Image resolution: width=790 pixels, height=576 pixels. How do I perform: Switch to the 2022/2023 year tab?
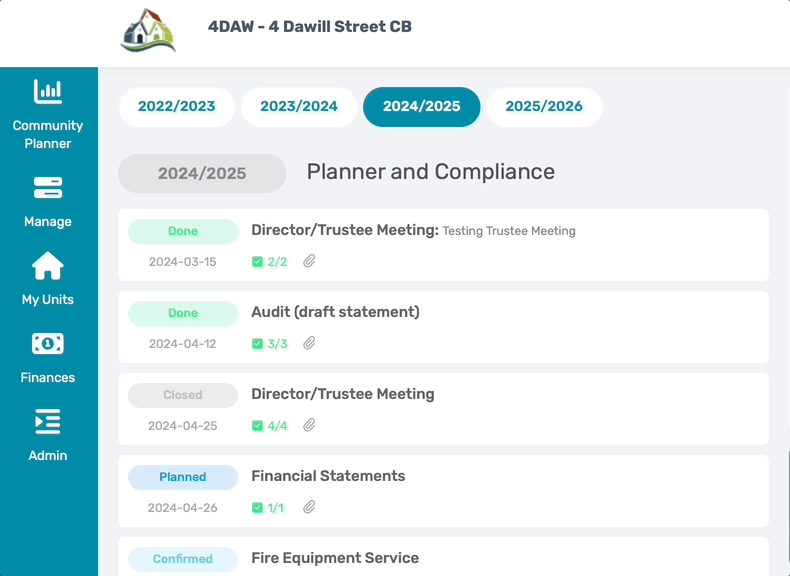176,107
